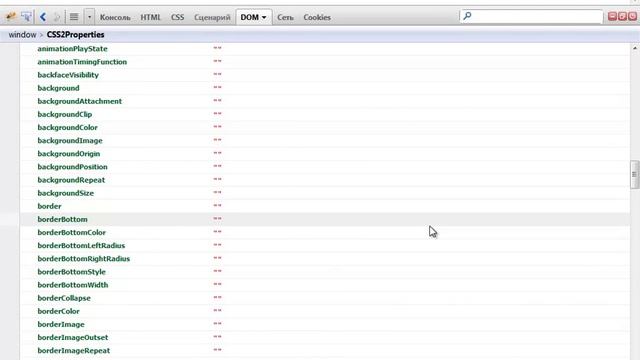Select the border property name
The image size is (640, 360).
49,206
